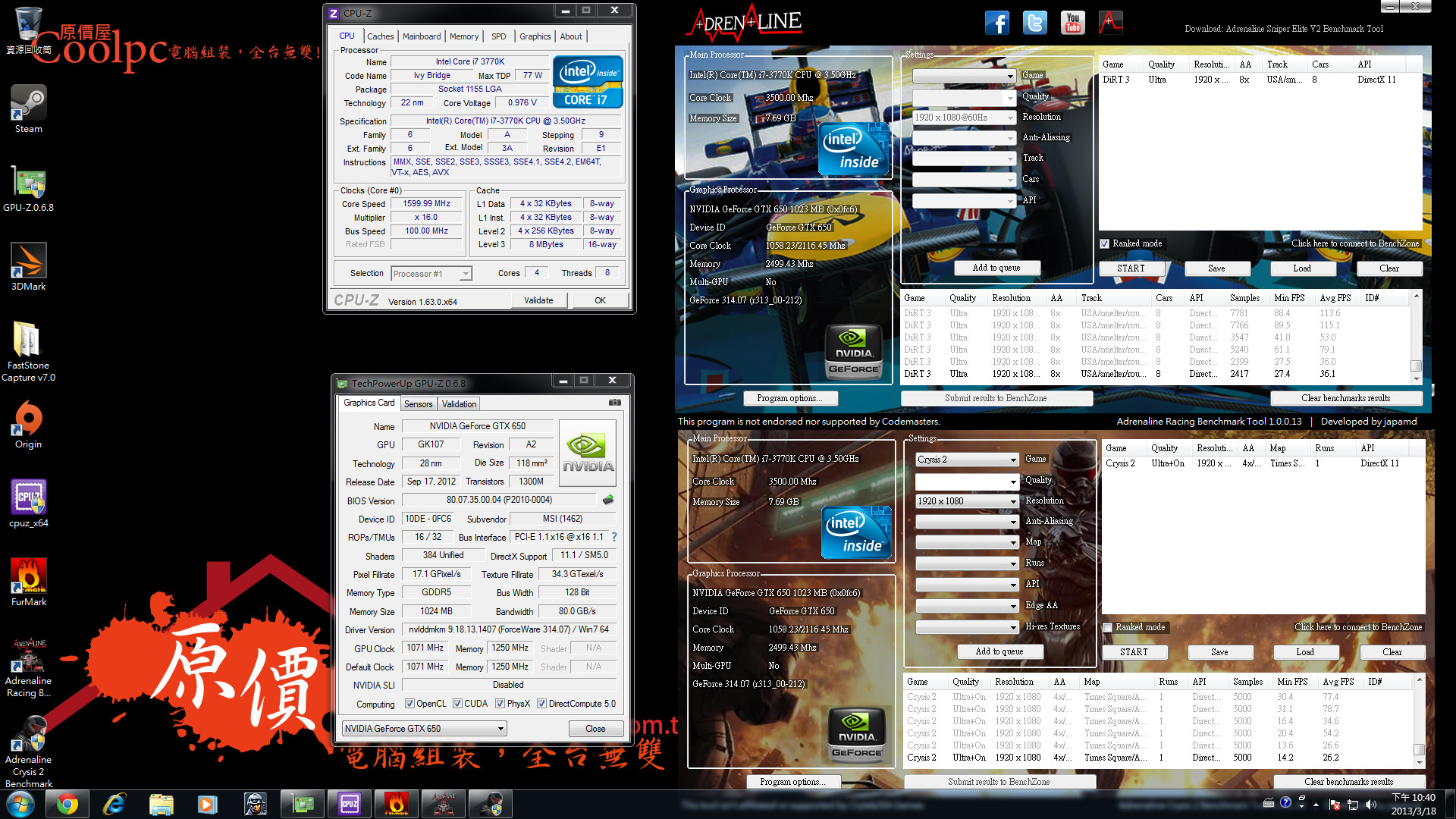Click Clear benchmarks results in racing benchmark
Image resolution: width=1456 pixels, height=819 pixels.
point(1346,398)
